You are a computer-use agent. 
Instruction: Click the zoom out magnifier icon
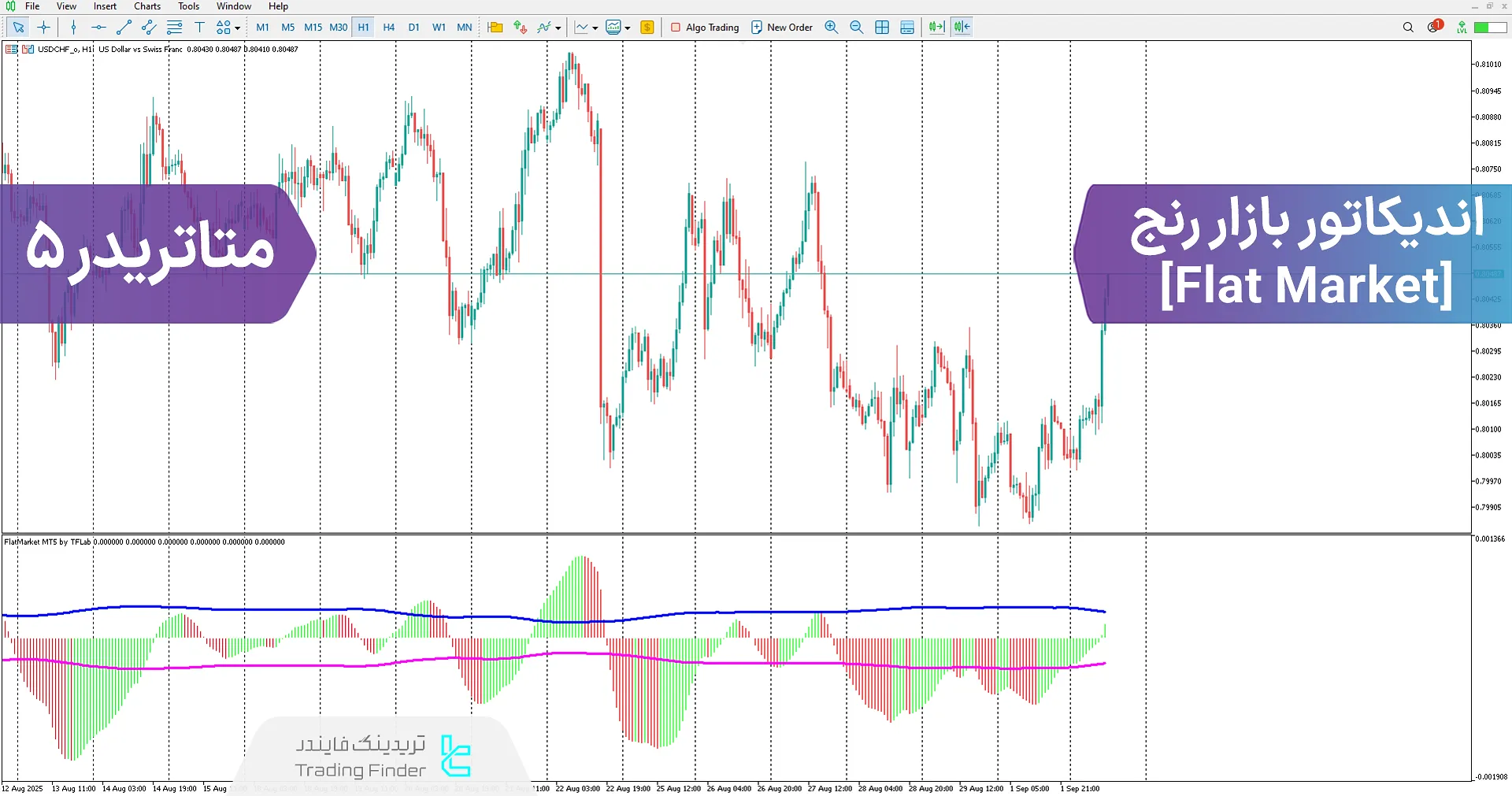(x=856, y=28)
